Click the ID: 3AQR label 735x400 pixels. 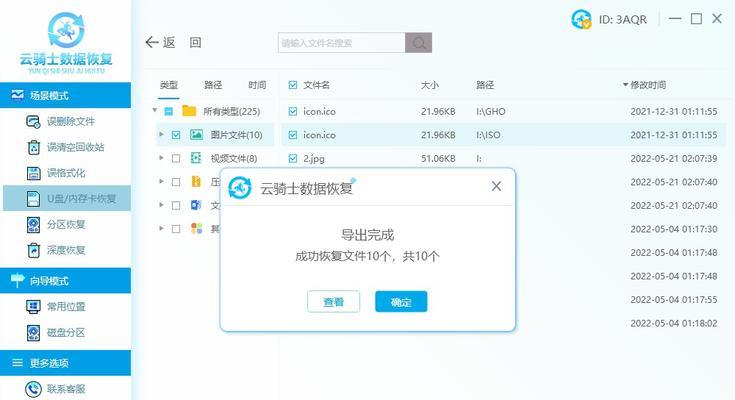[623, 20]
